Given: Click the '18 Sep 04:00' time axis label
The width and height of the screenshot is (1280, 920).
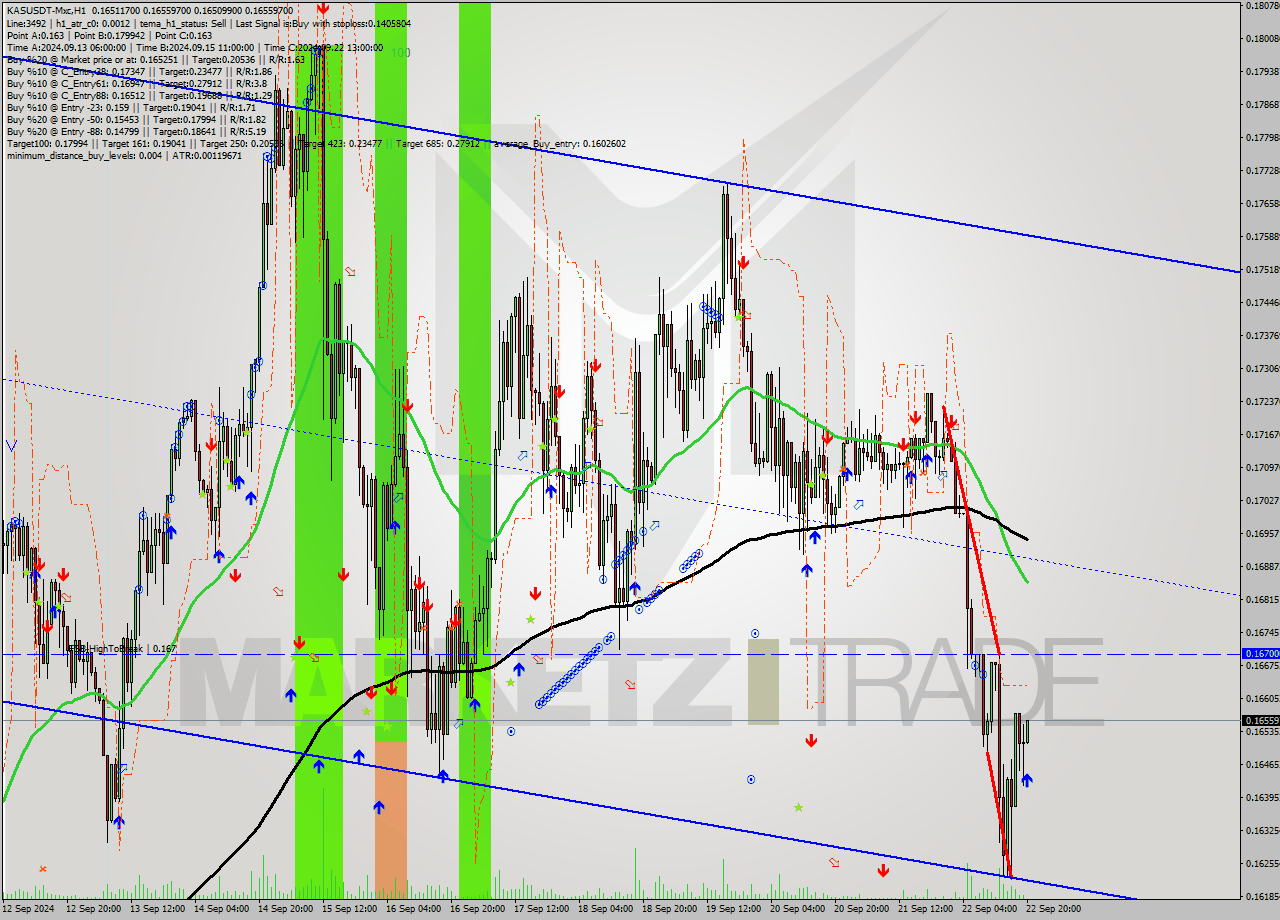Looking at the screenshot, I should [605, 909].
